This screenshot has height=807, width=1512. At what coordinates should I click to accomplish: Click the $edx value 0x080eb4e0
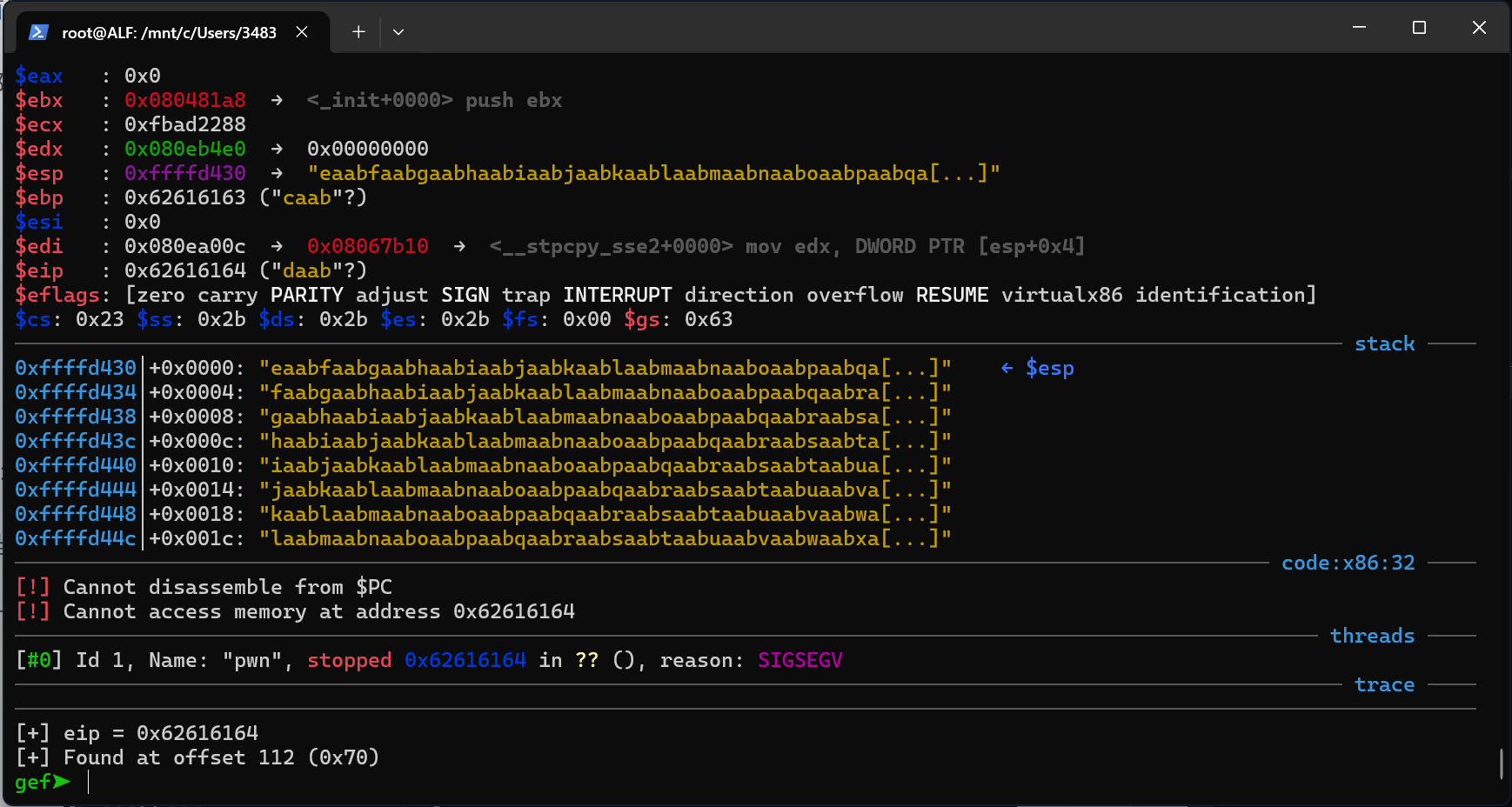pyautogui.click(x=185, y=149)
